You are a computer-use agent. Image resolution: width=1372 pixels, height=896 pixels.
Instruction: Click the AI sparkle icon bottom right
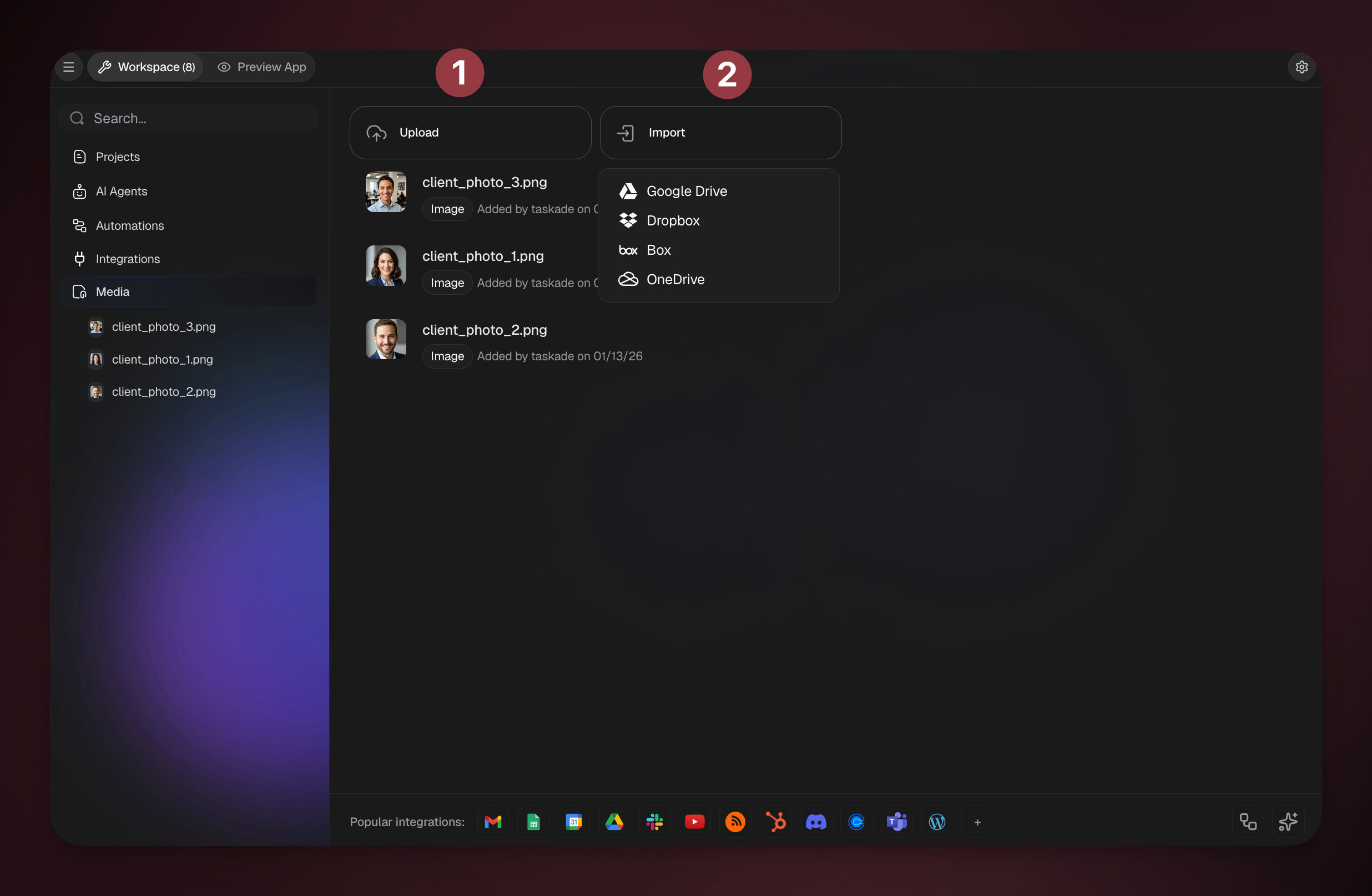(1288, 822)
